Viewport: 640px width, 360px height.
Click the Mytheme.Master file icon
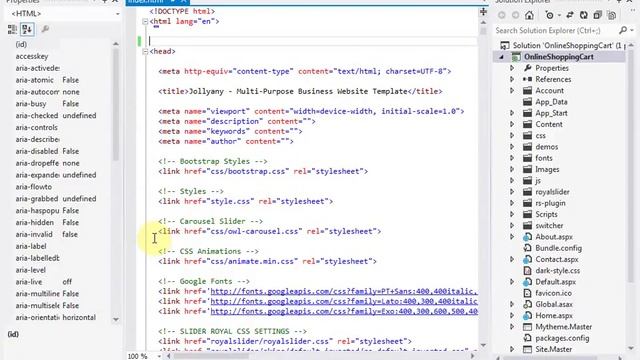(x=527, y=327)
